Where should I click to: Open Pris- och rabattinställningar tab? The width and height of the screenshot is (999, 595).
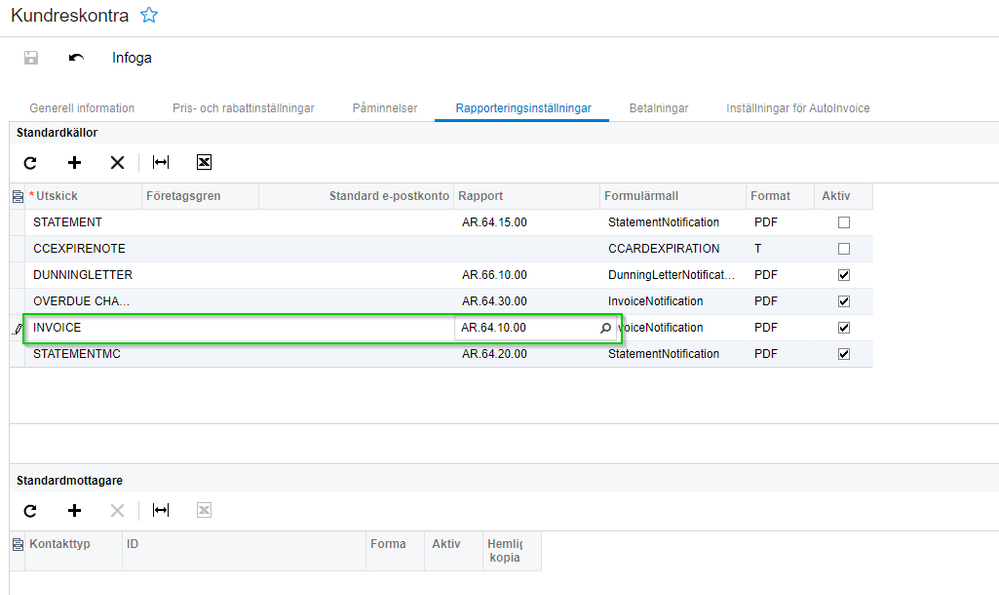click(x=243, y=108)
